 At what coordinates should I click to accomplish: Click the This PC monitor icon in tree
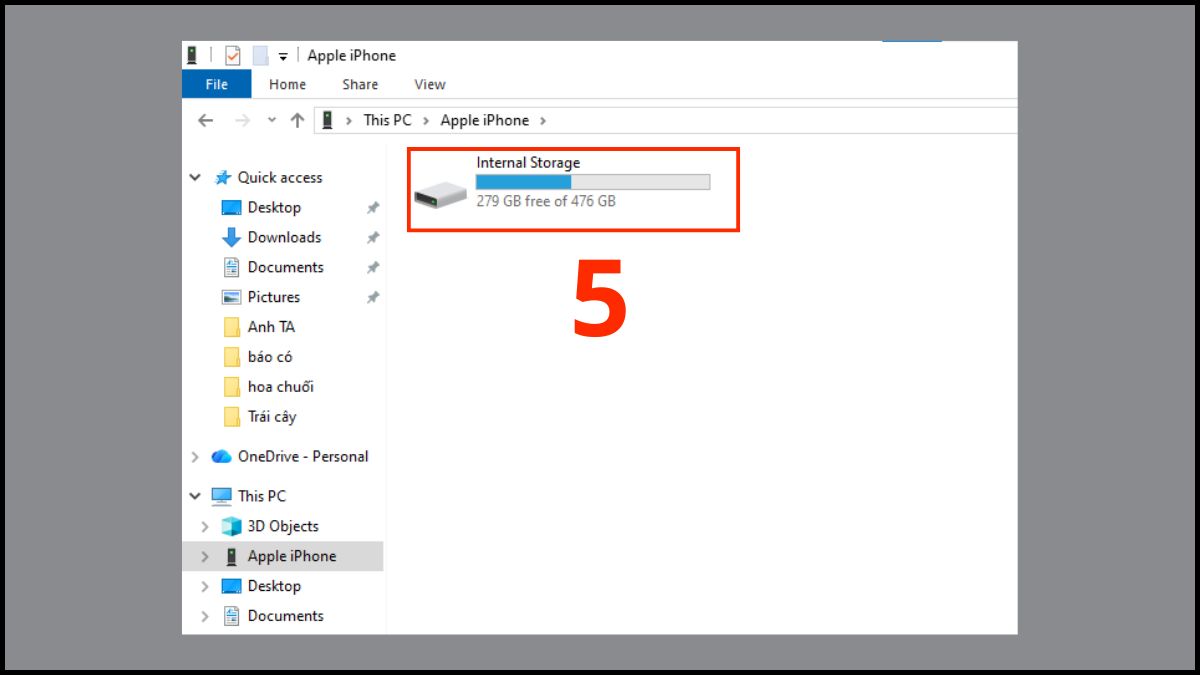(221, 496)
